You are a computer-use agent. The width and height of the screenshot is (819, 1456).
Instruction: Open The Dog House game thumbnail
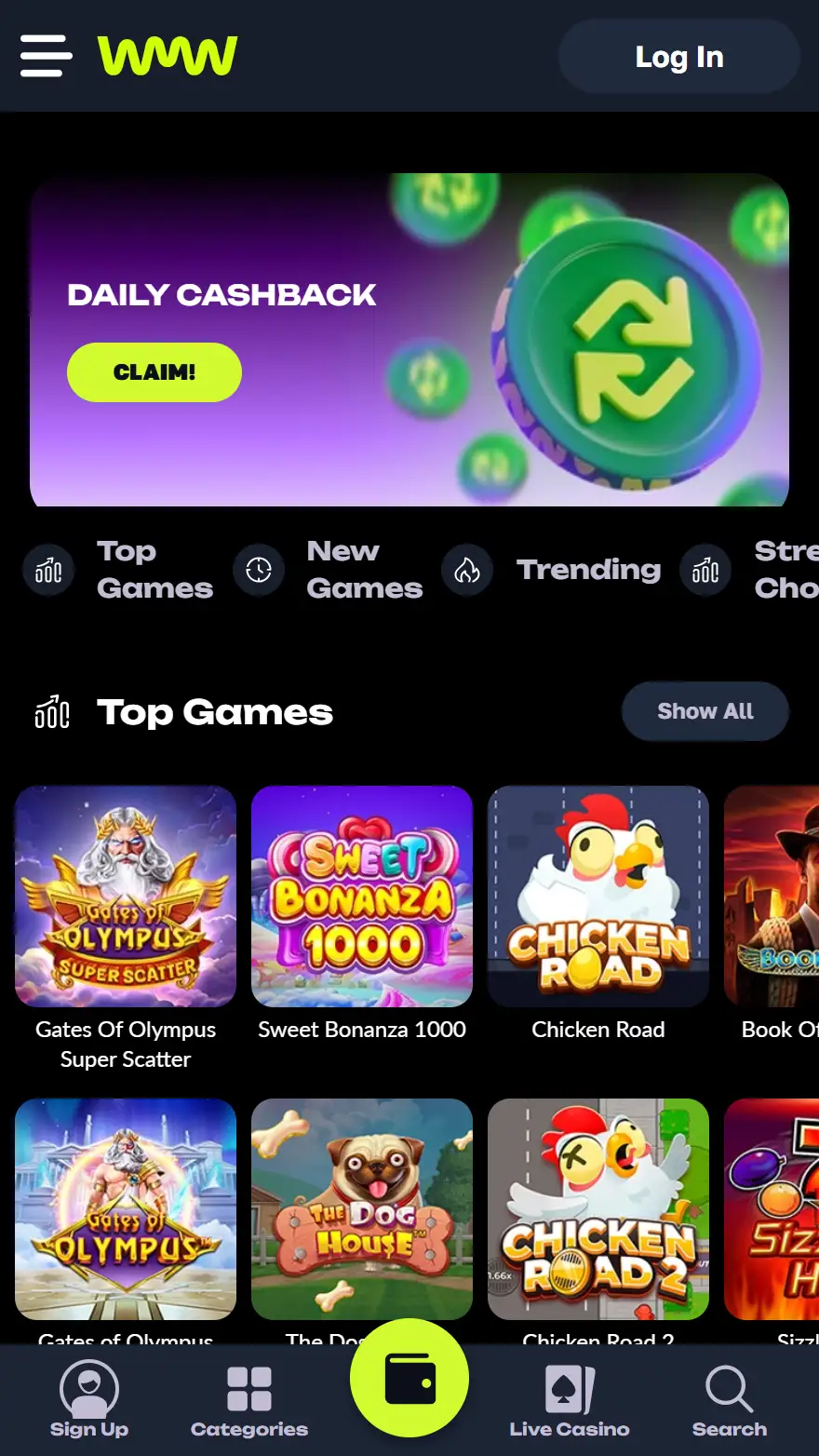pyautogui.click(x=362, y=1209)
